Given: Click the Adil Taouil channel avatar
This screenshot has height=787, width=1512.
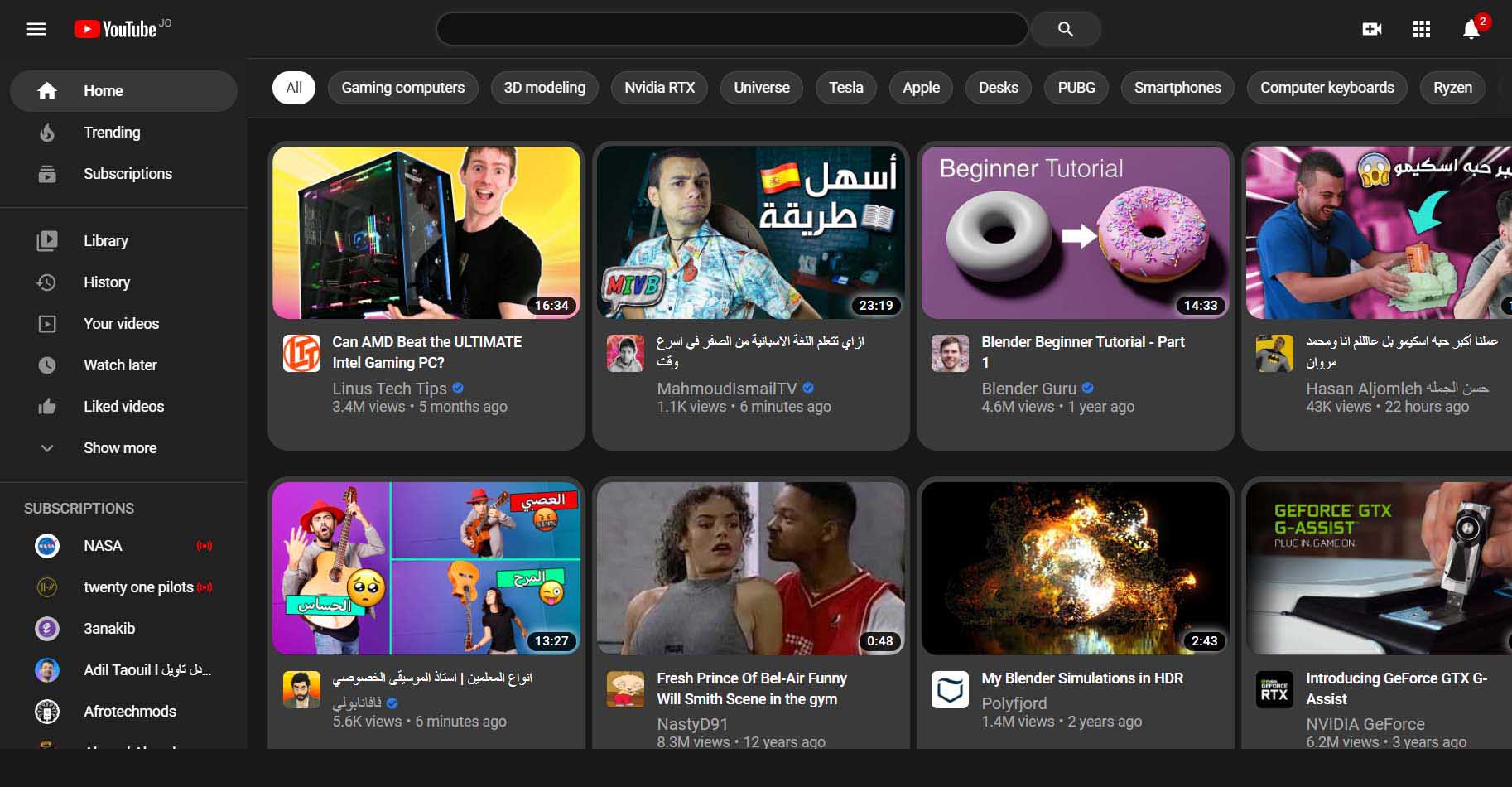Looking at the screenshot, I should point(47,670).
